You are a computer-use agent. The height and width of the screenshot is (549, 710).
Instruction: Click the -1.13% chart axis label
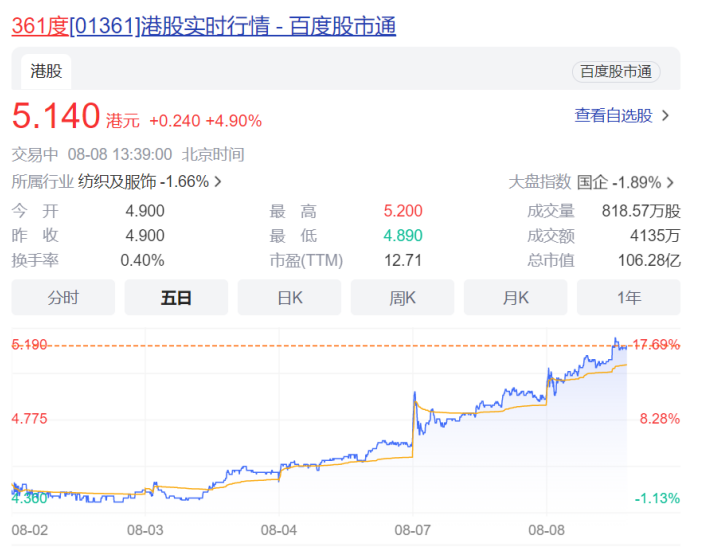(657, 499)
